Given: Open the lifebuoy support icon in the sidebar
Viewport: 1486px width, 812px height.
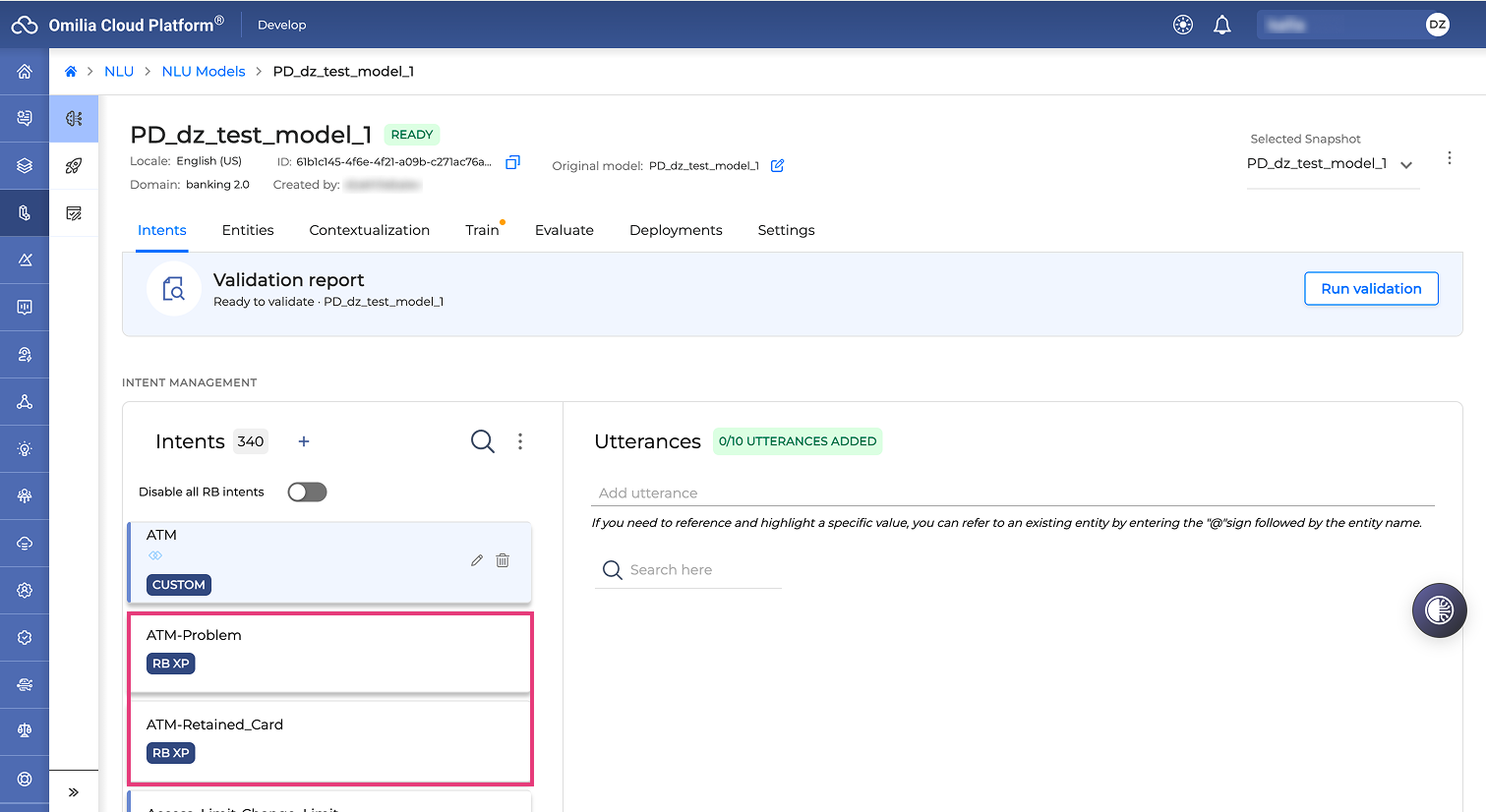Looking at the screenshot, I should pyautogui.click(x=25, y=780).
